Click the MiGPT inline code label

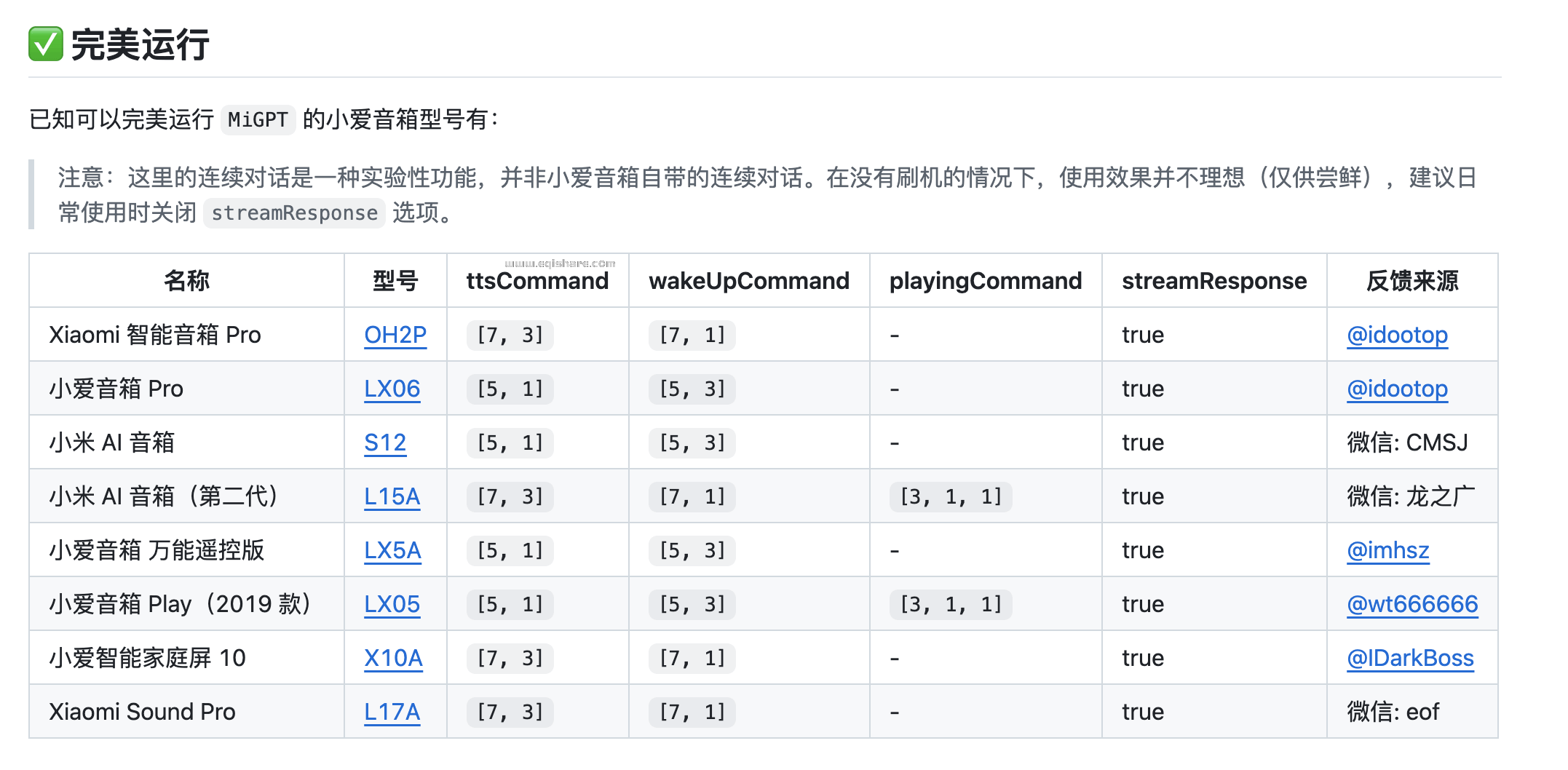coord(258,119)
